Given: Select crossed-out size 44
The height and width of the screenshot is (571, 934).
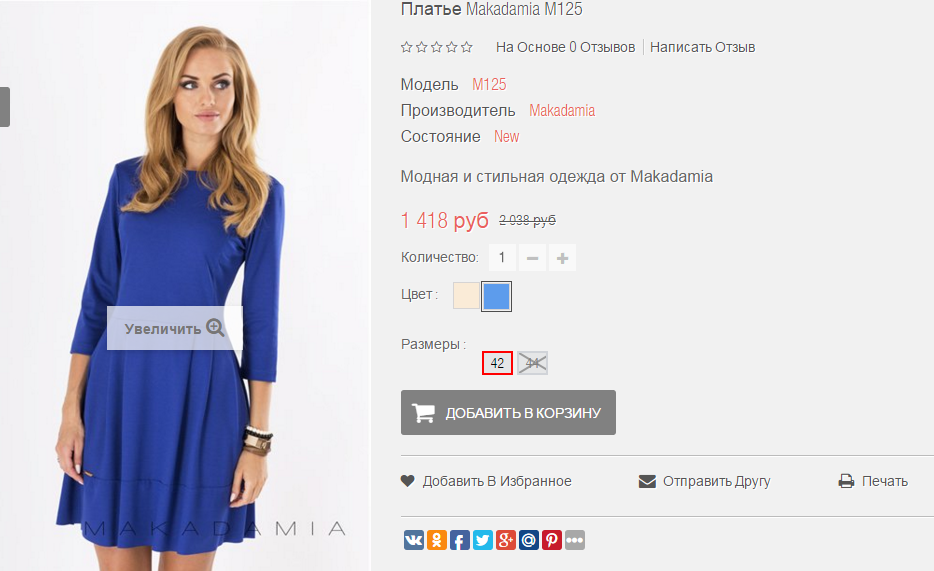Looking at the screenshot, I should click(x=533, y=363).
